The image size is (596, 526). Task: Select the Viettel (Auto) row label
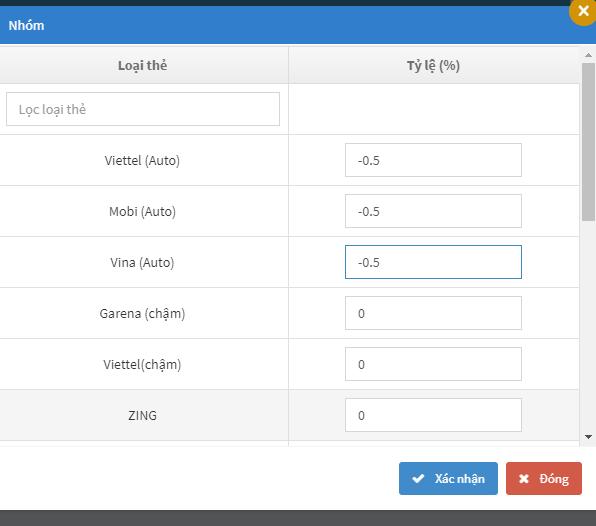(x=142, y=160)
